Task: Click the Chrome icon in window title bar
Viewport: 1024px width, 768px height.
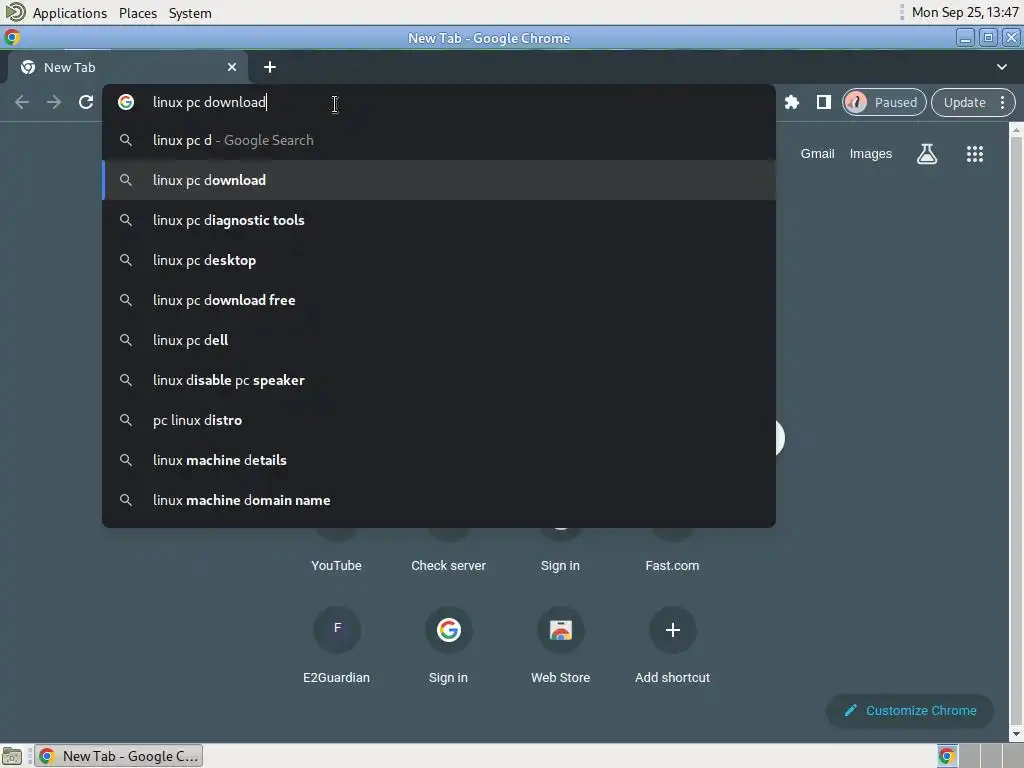Action: coord(12,38)
